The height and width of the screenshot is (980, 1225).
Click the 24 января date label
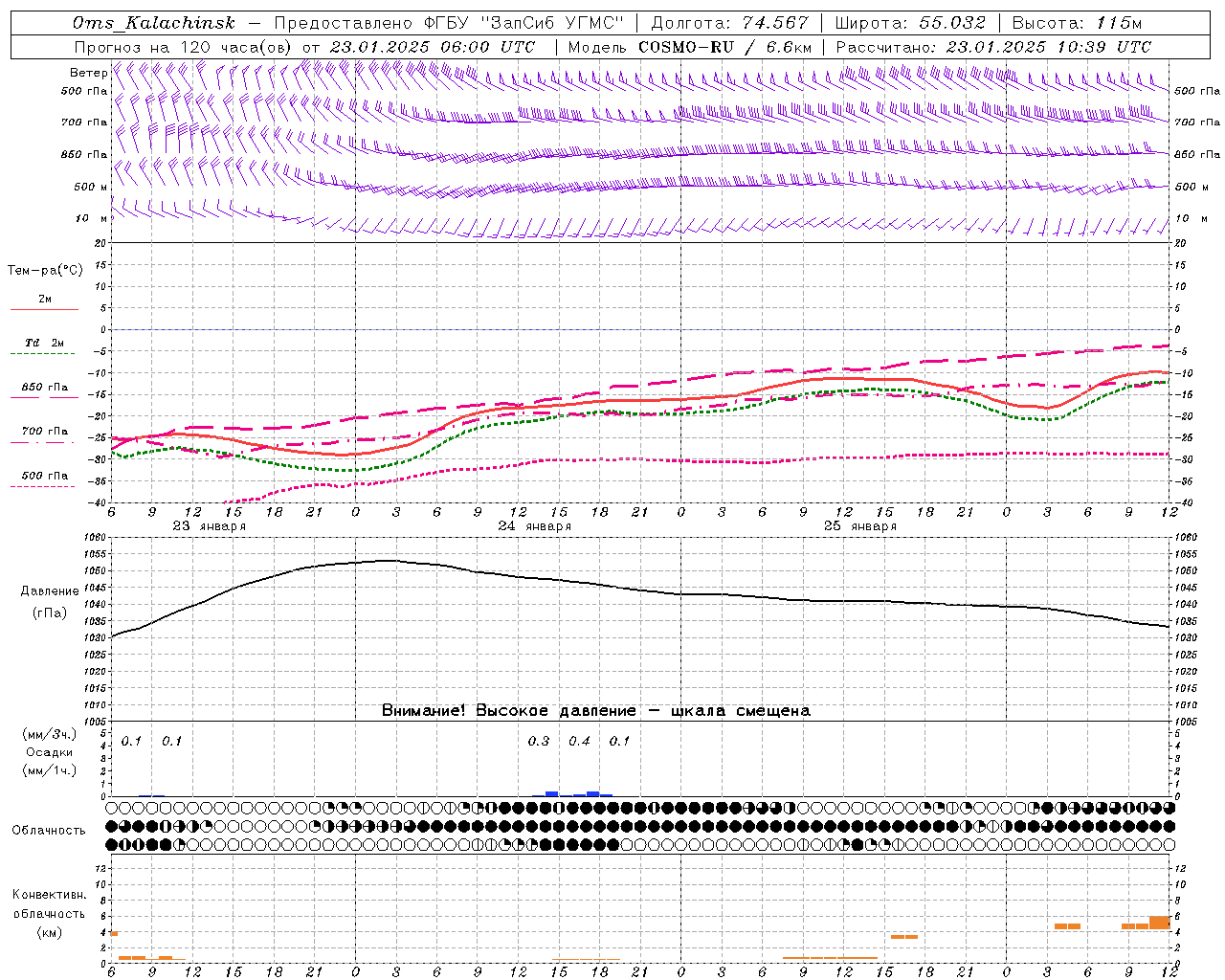point(534,526)
